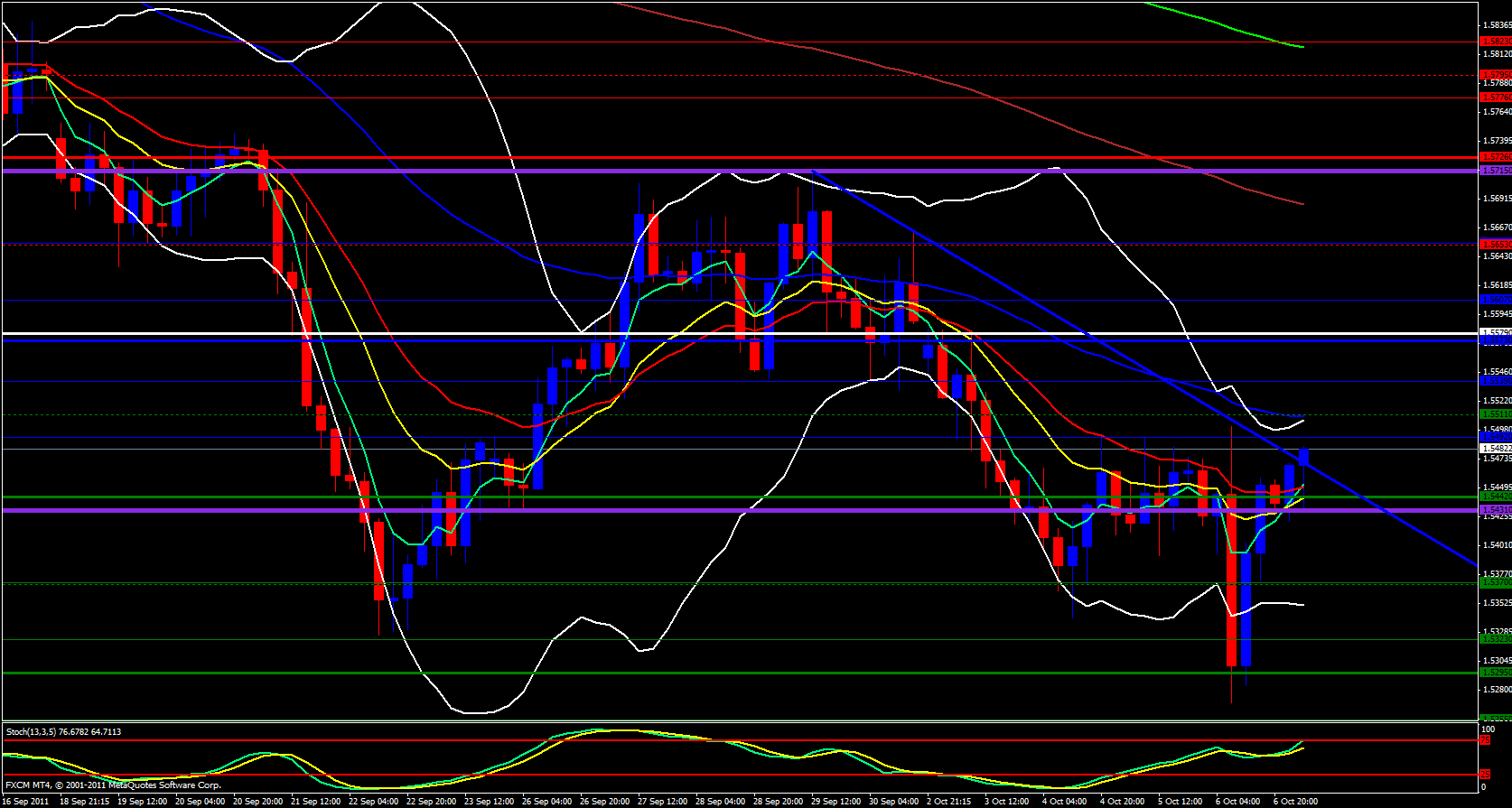Select the blue 1.55390 price level label
Screen dimensions: 1512x808
point(1495,381)
